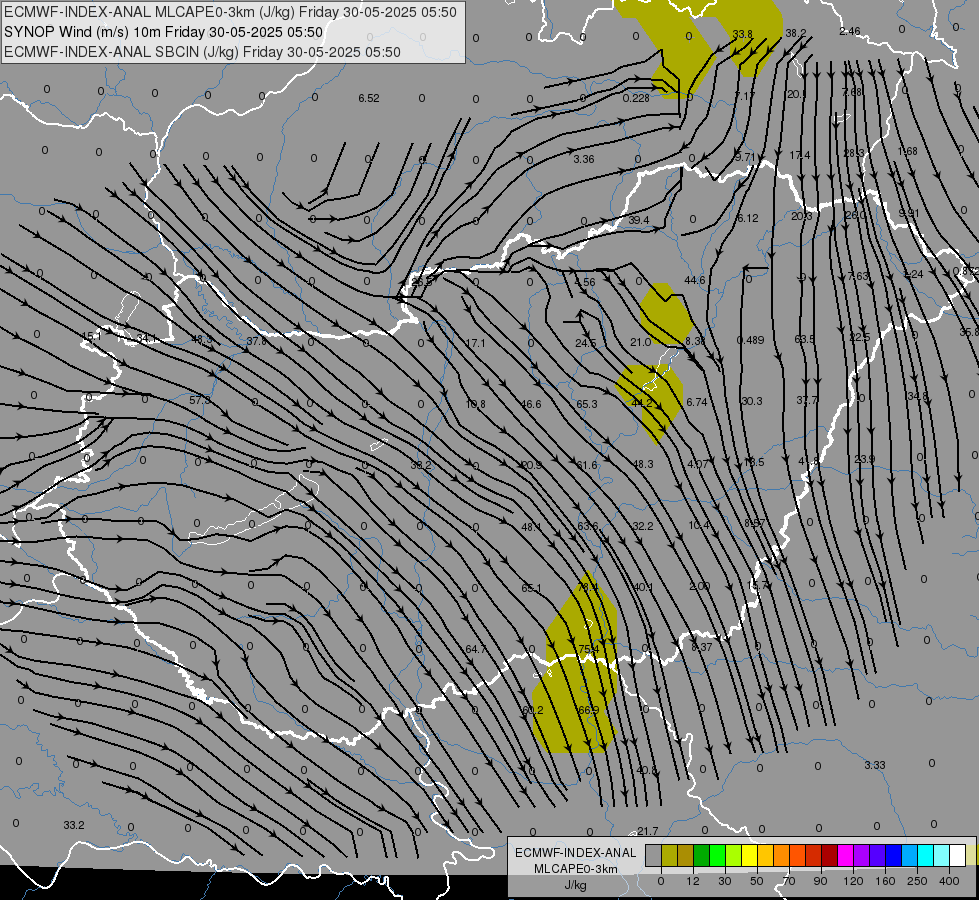Click legend tick value 250

(x=917, y=881)
